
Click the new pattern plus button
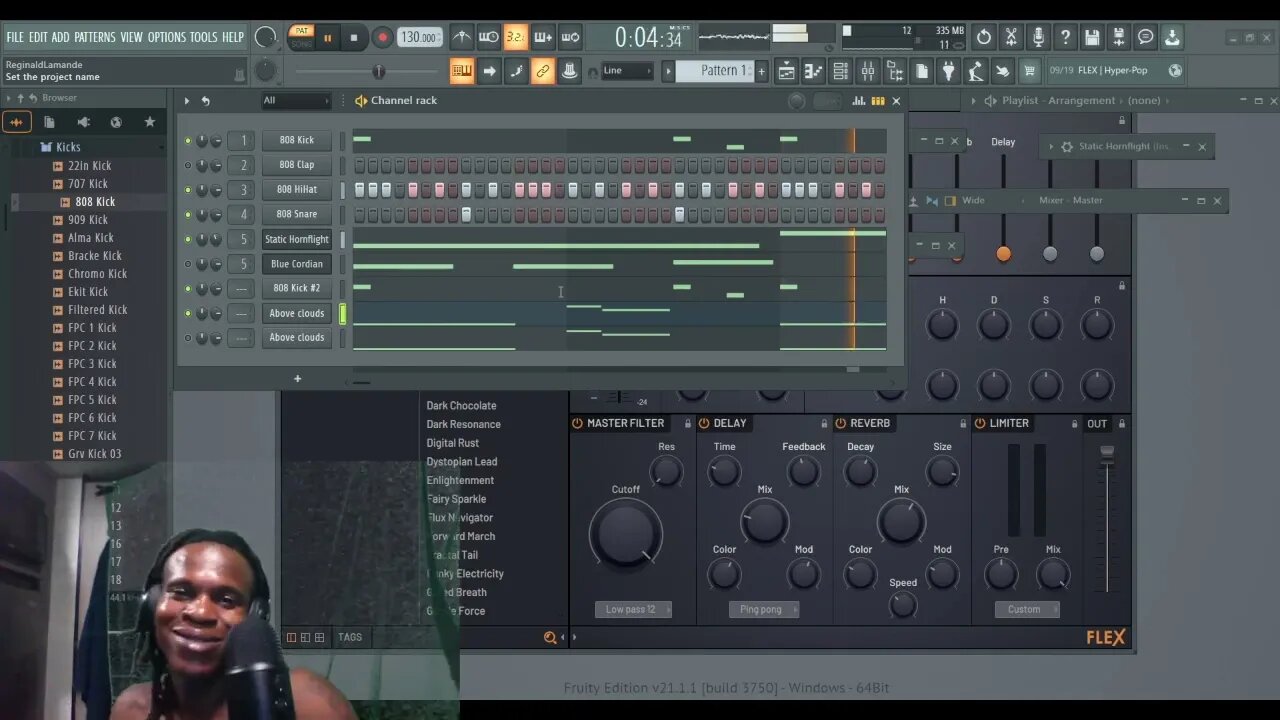(761, 71)
